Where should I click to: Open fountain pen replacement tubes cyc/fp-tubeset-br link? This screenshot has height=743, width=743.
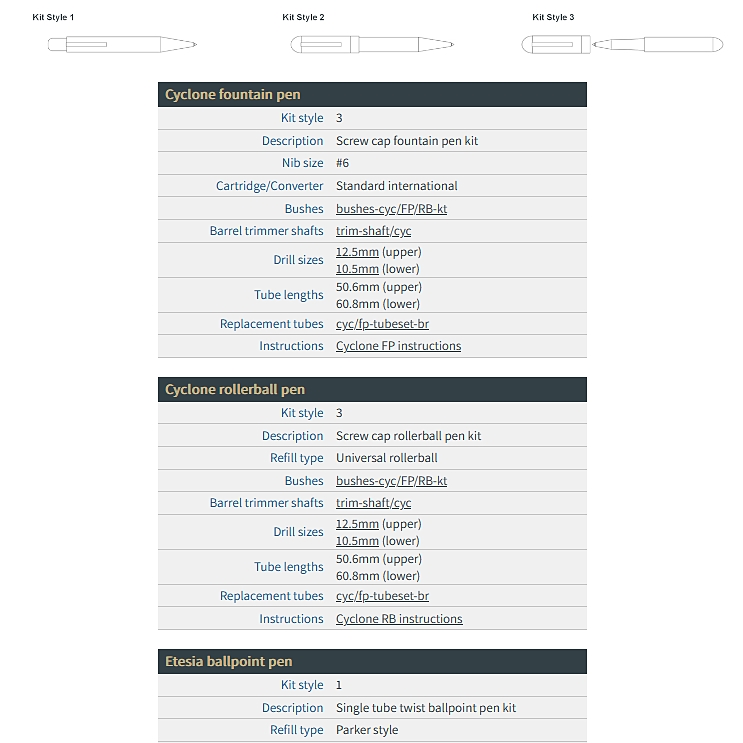pos(382,324)
